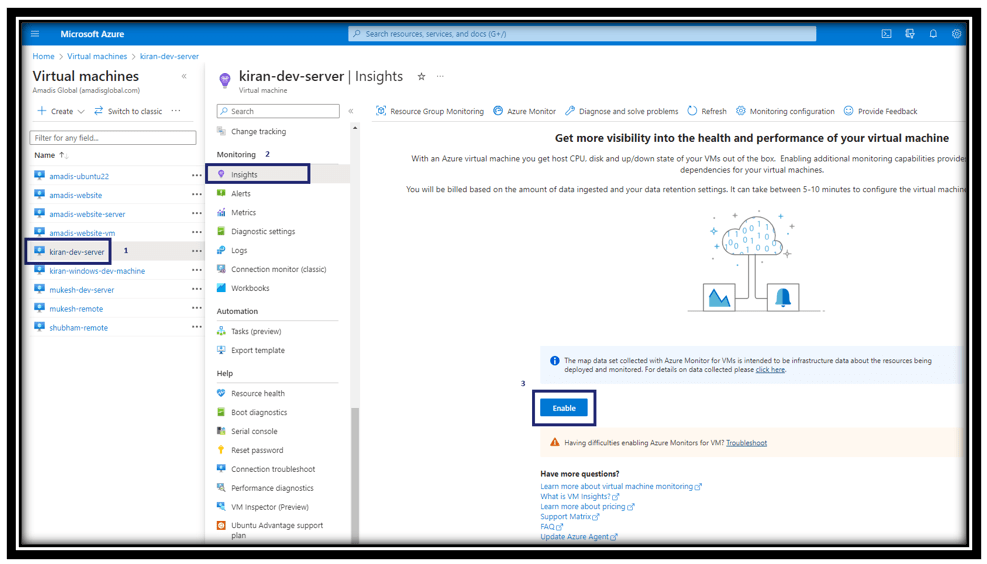Open VM Inspector (Preview)
The width and height of the screenshot is (987, 564).
point(269,507)
